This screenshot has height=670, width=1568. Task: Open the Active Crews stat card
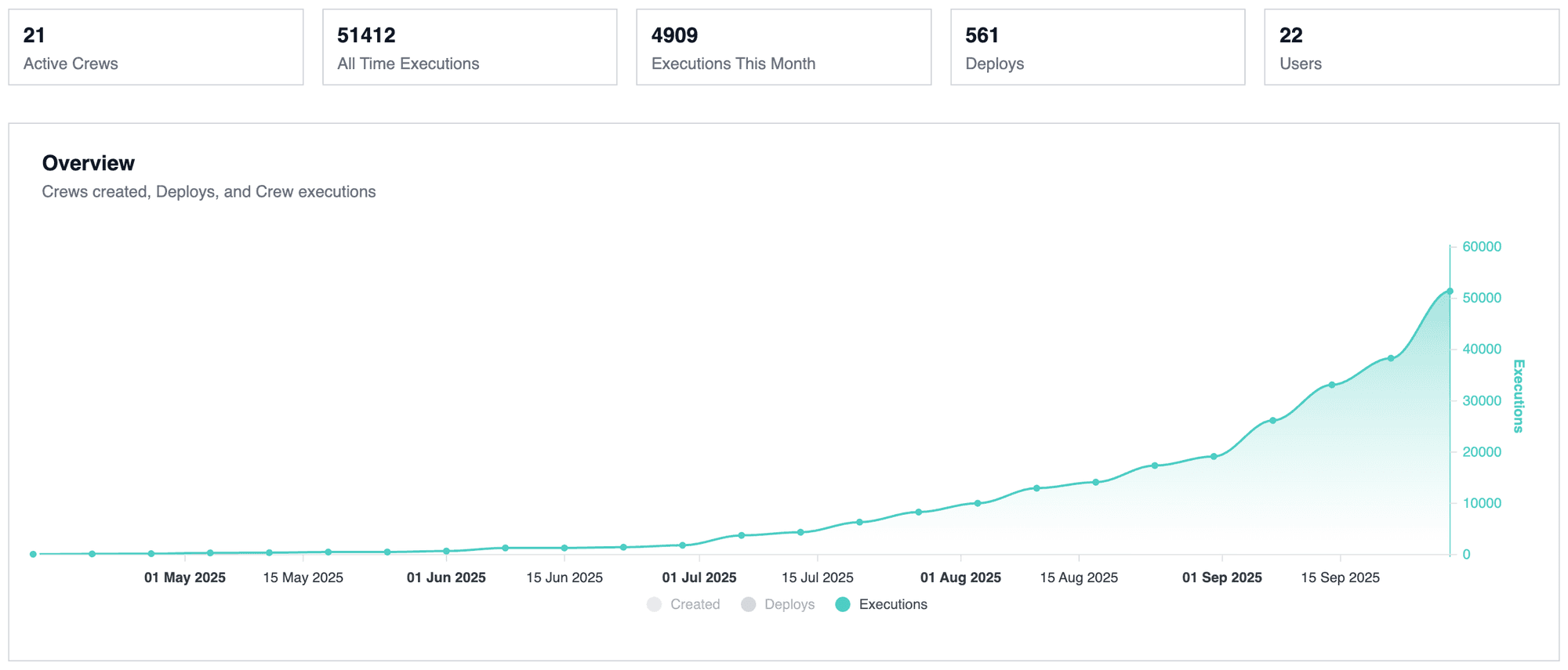click(156, 47)
